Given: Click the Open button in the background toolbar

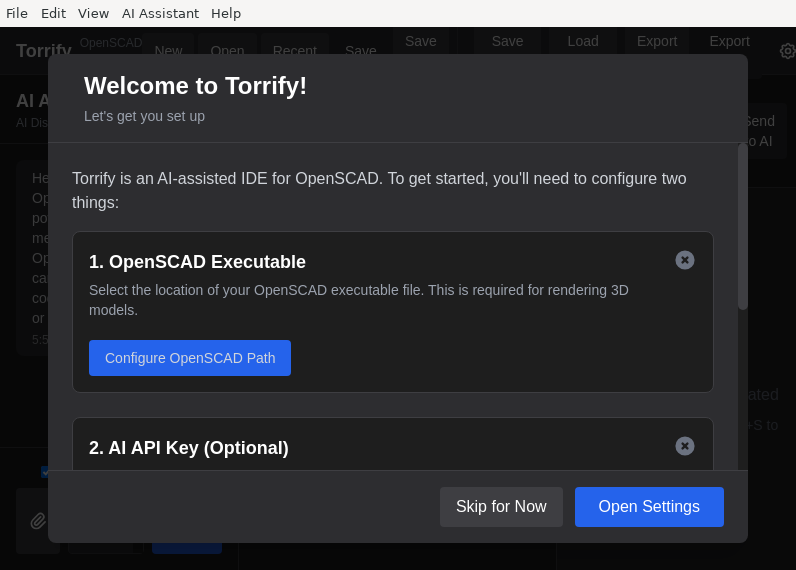Looking at the screenshot, I should pyautogui.click(x=227, y=46).
